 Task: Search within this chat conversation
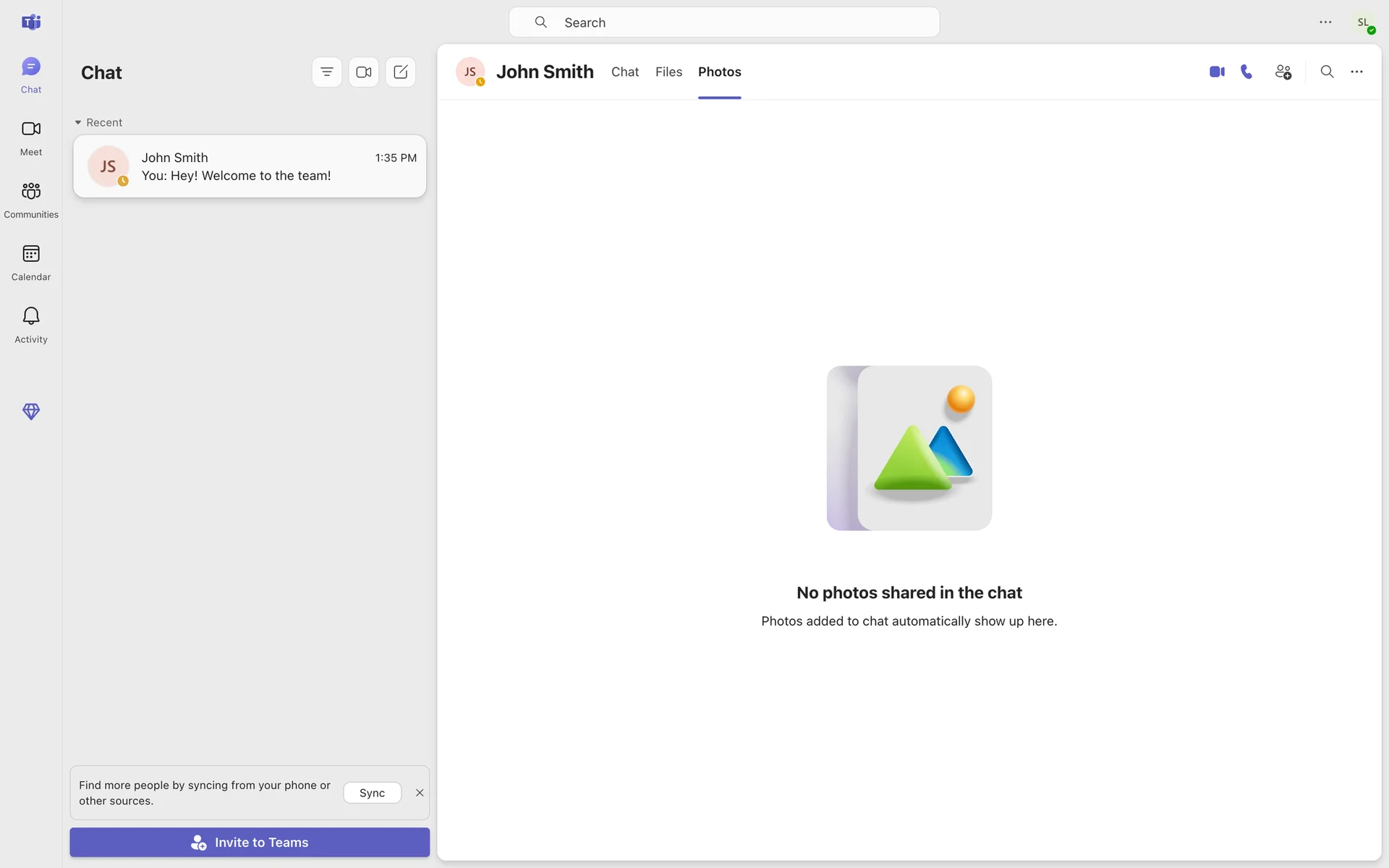(x=1327, y=72)
